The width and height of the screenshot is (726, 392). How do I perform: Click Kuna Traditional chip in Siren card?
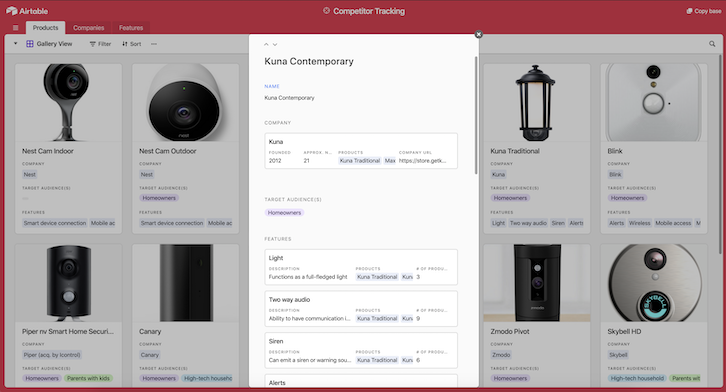[x=377, y=360]
